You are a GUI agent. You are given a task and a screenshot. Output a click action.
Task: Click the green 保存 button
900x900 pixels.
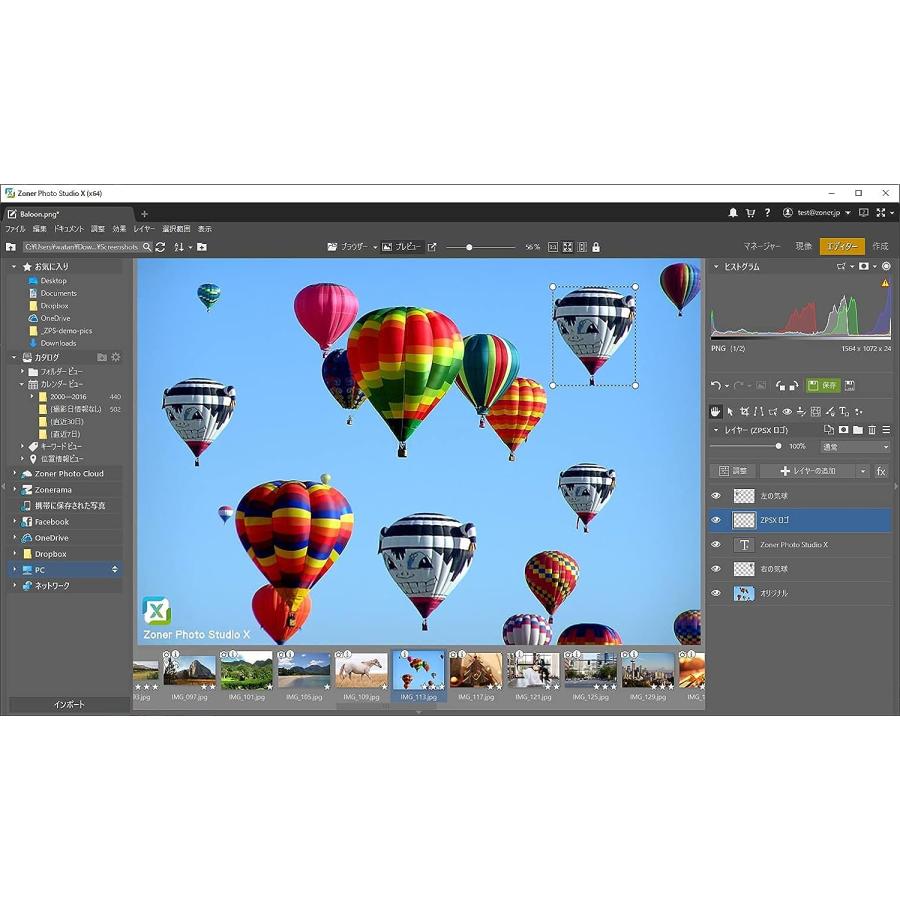[823, 385]
